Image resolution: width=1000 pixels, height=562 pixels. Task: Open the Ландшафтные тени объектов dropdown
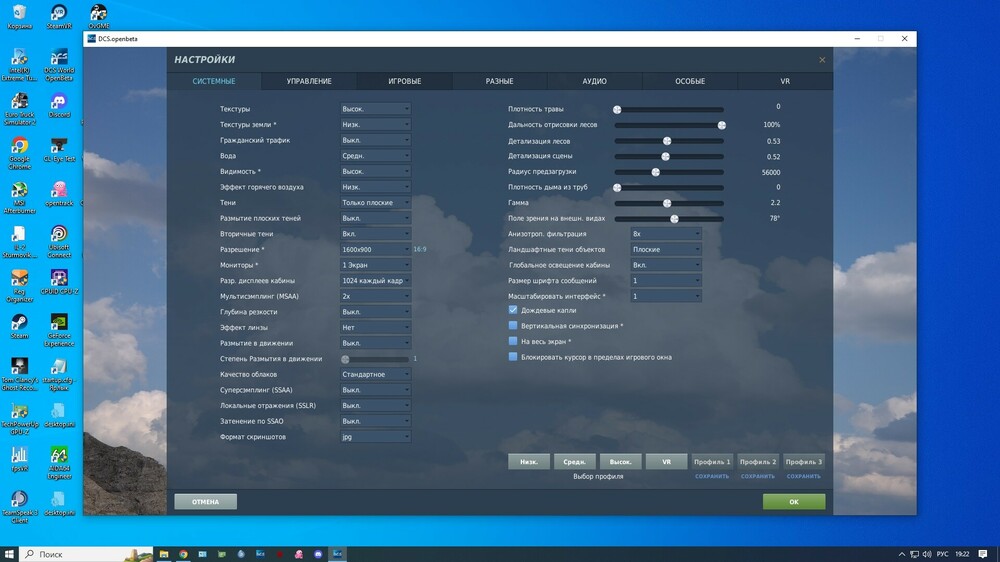(666, 249)
